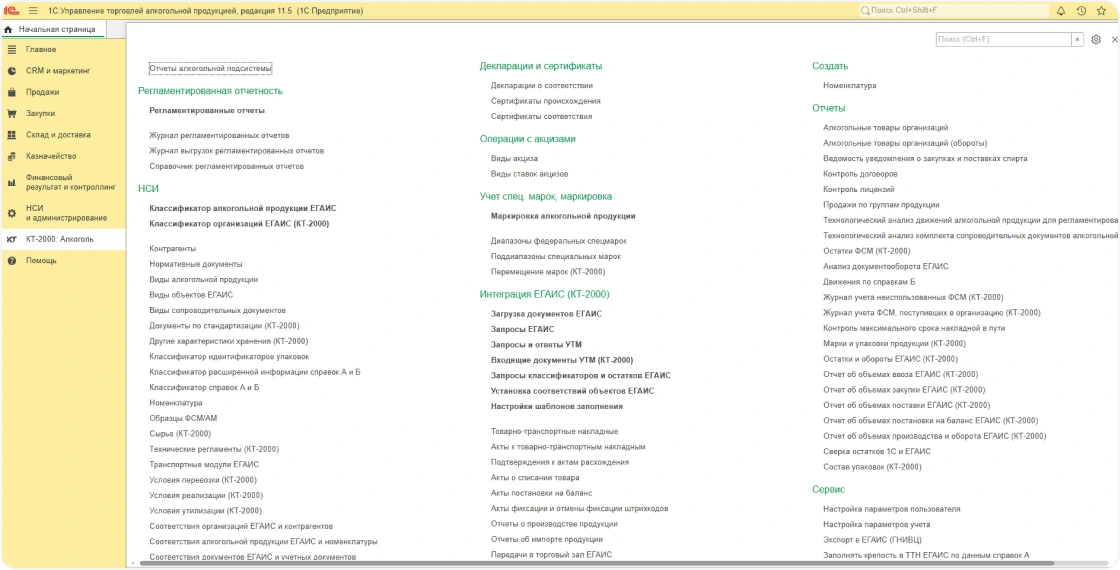The image size is (1120, 570).
Task: Click the Продажи bag icon
Action: [x=11, y=92]
